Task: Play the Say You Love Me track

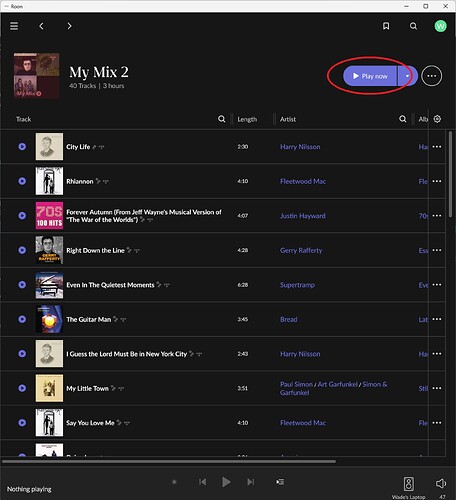Action: 22,423
